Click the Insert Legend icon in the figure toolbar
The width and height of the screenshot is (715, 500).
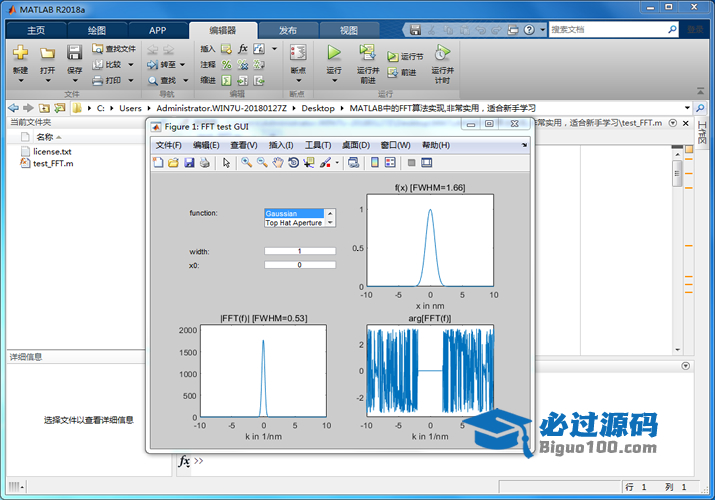click(x=390, y=163)
